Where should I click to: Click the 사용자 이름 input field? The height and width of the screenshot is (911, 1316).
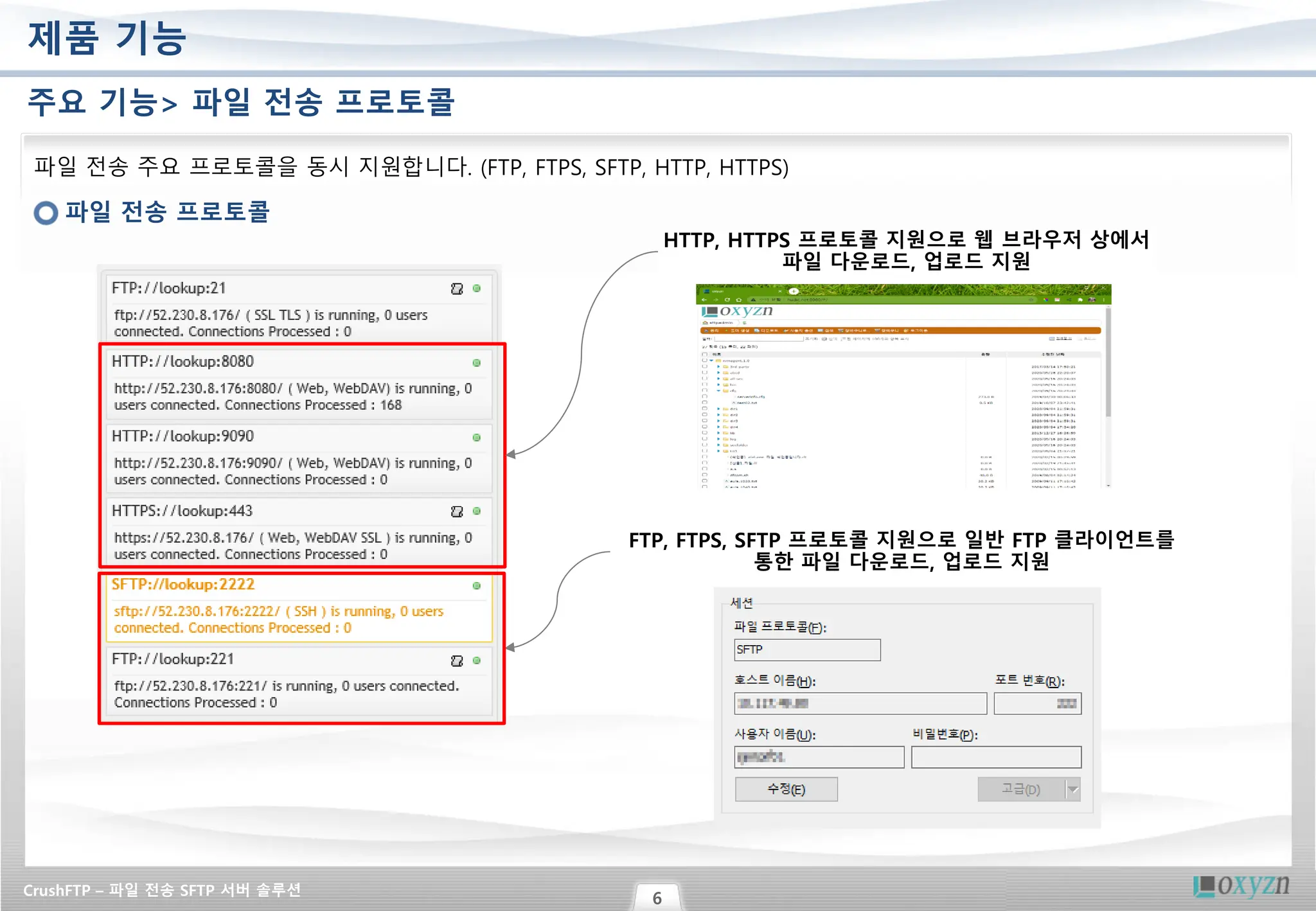(x=819, y=757)
